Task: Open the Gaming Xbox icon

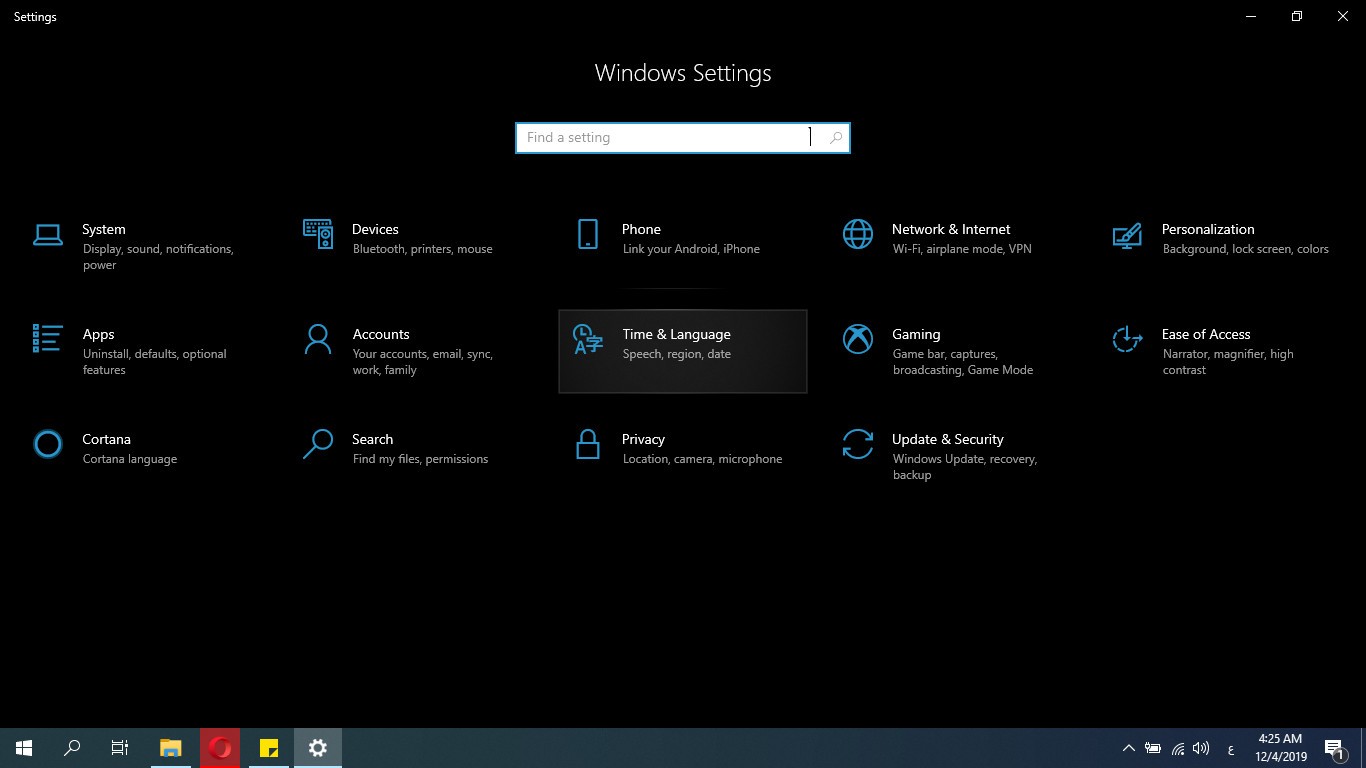Action: [858, 339]
